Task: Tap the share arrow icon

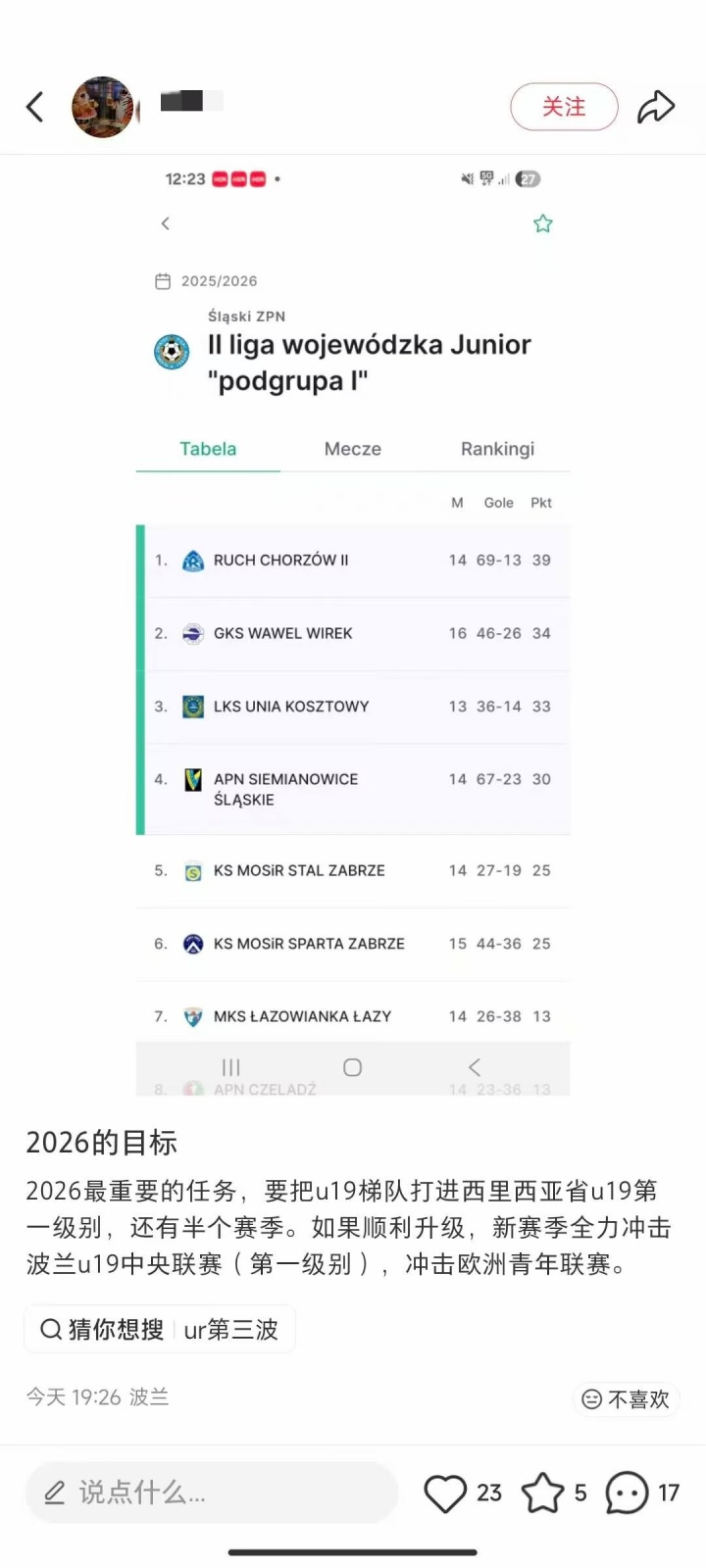Action: point(656,107)
